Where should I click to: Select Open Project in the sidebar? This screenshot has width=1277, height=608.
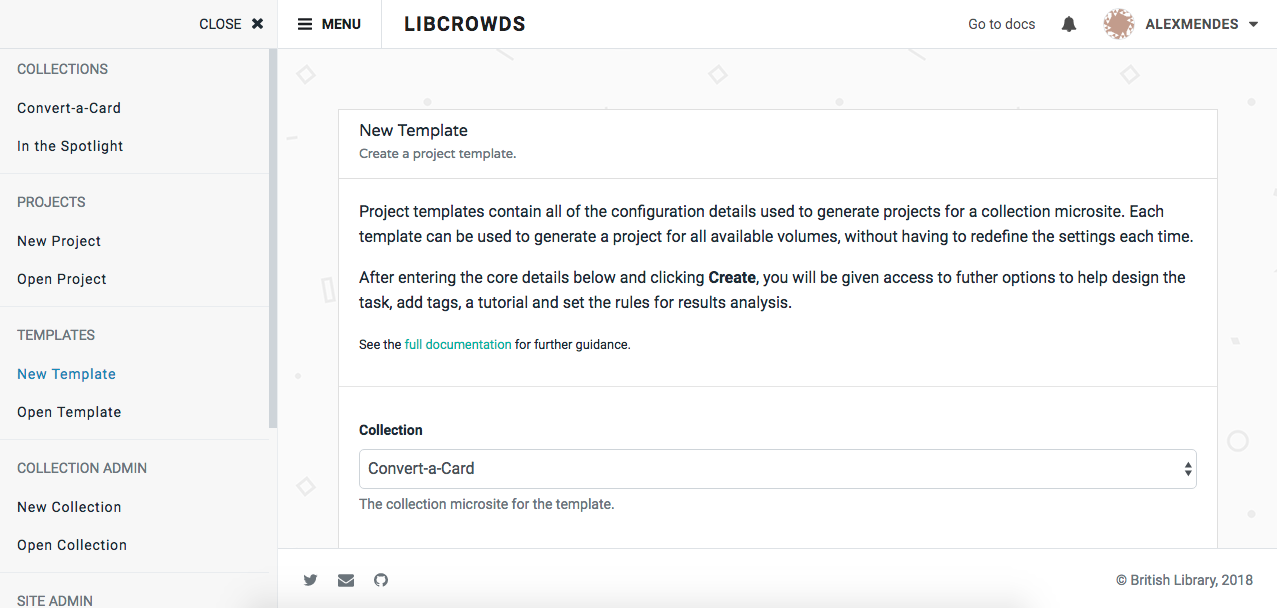tap(61, 278)
